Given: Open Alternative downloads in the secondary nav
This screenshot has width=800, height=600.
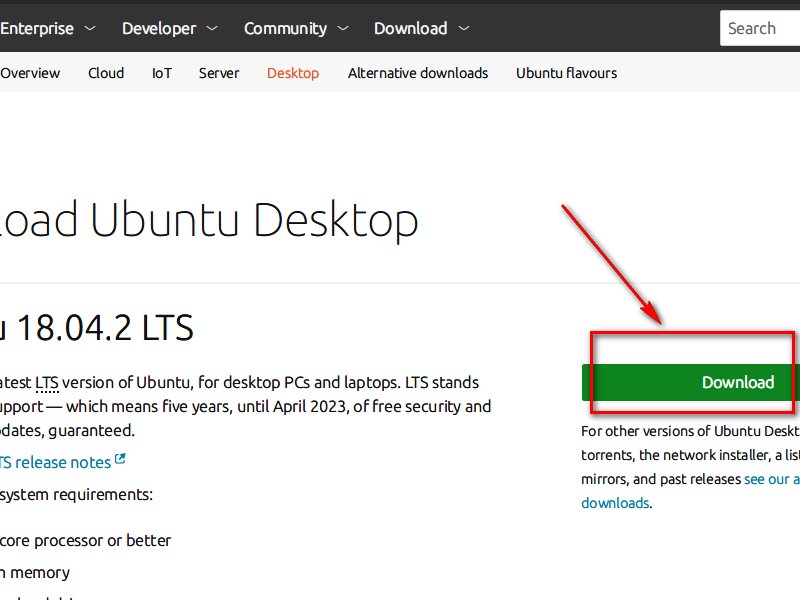Looking at the screenshot, I should [x=418, y=73].
